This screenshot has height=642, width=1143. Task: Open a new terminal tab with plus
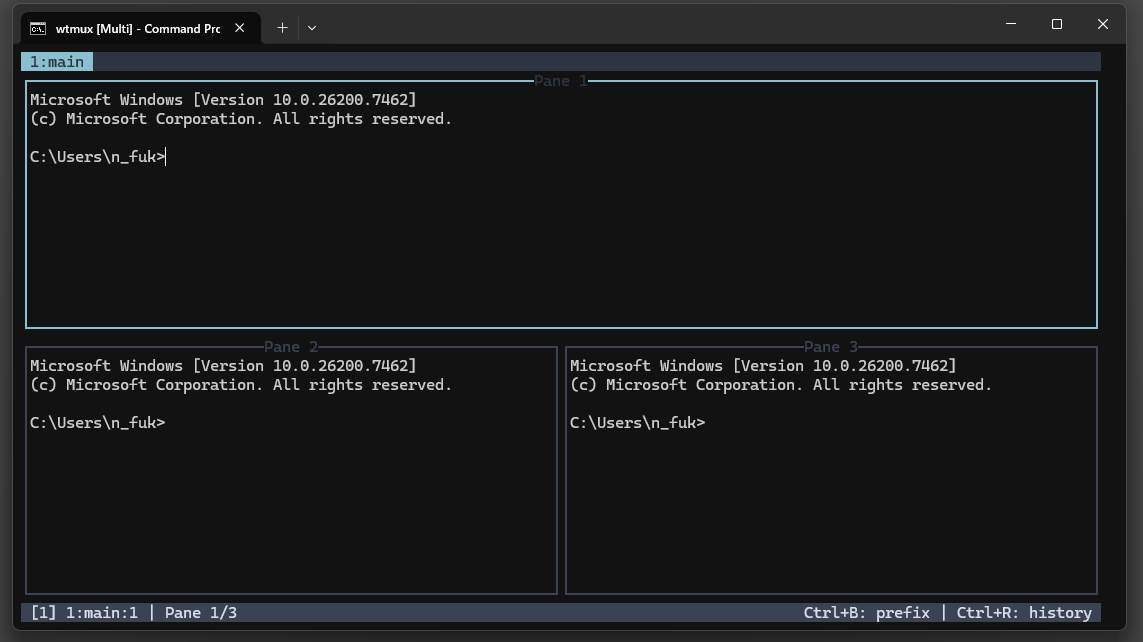point(282,28)
